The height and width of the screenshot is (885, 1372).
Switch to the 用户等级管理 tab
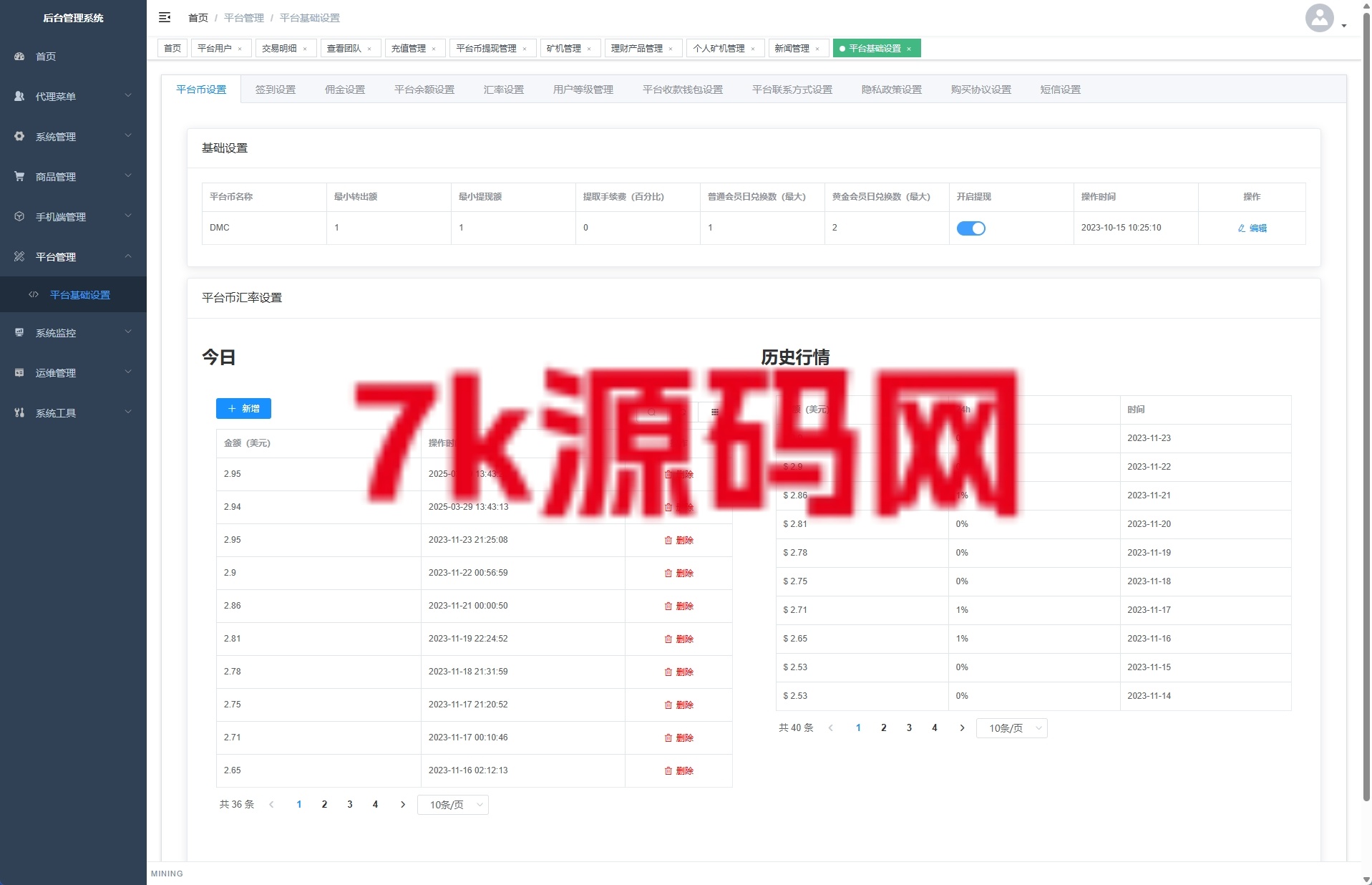[x=583, y=90]
